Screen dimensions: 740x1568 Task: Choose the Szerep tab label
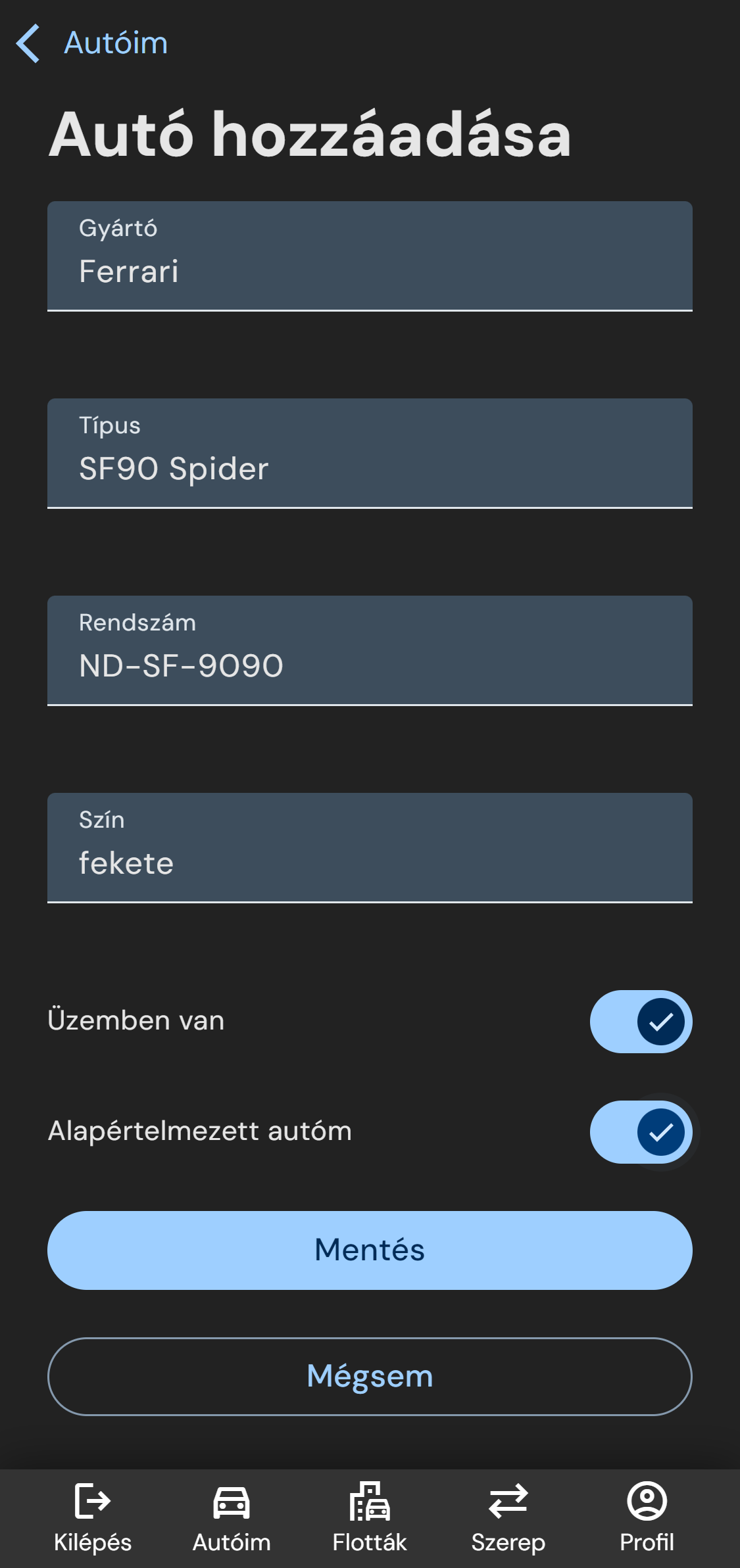pyautogui.click(x=508, y=1542)
